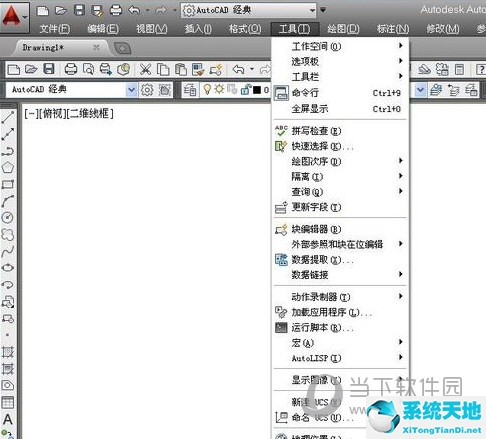Click Workspace Settings gear icon

click(147, 90)
